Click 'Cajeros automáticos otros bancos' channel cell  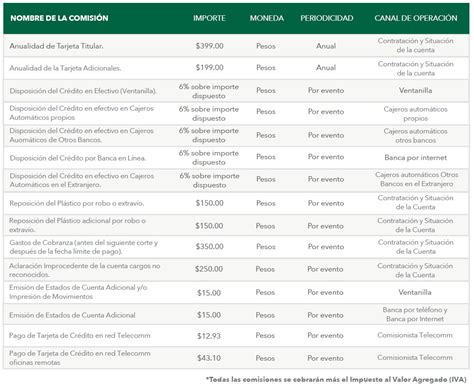coord(415,136)
